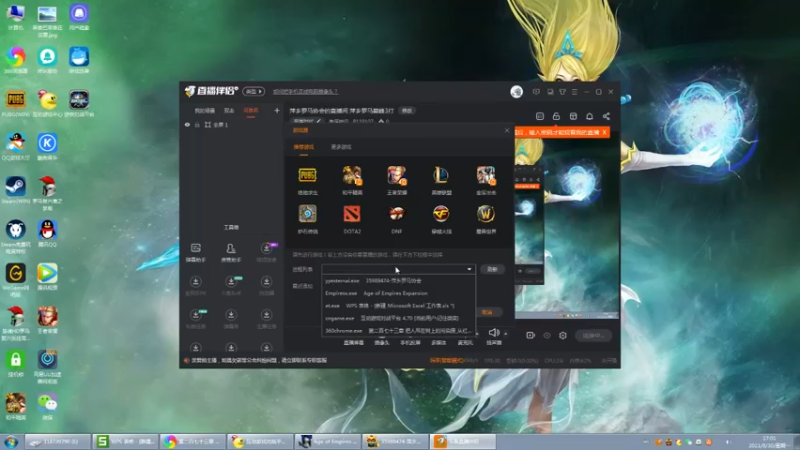800x450 pixels.
Task: Toggle eye visibility for 全屏 1 source
Action: coord(187,124)
